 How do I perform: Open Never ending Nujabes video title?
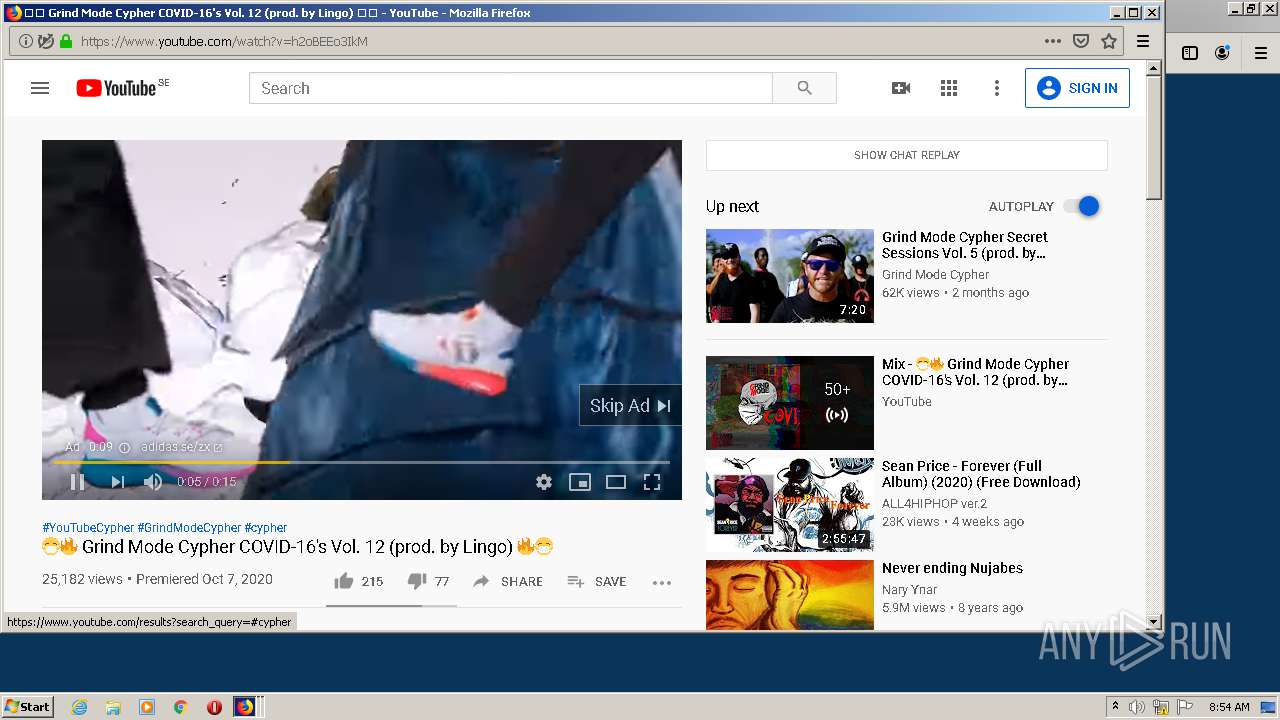(952, 568)
